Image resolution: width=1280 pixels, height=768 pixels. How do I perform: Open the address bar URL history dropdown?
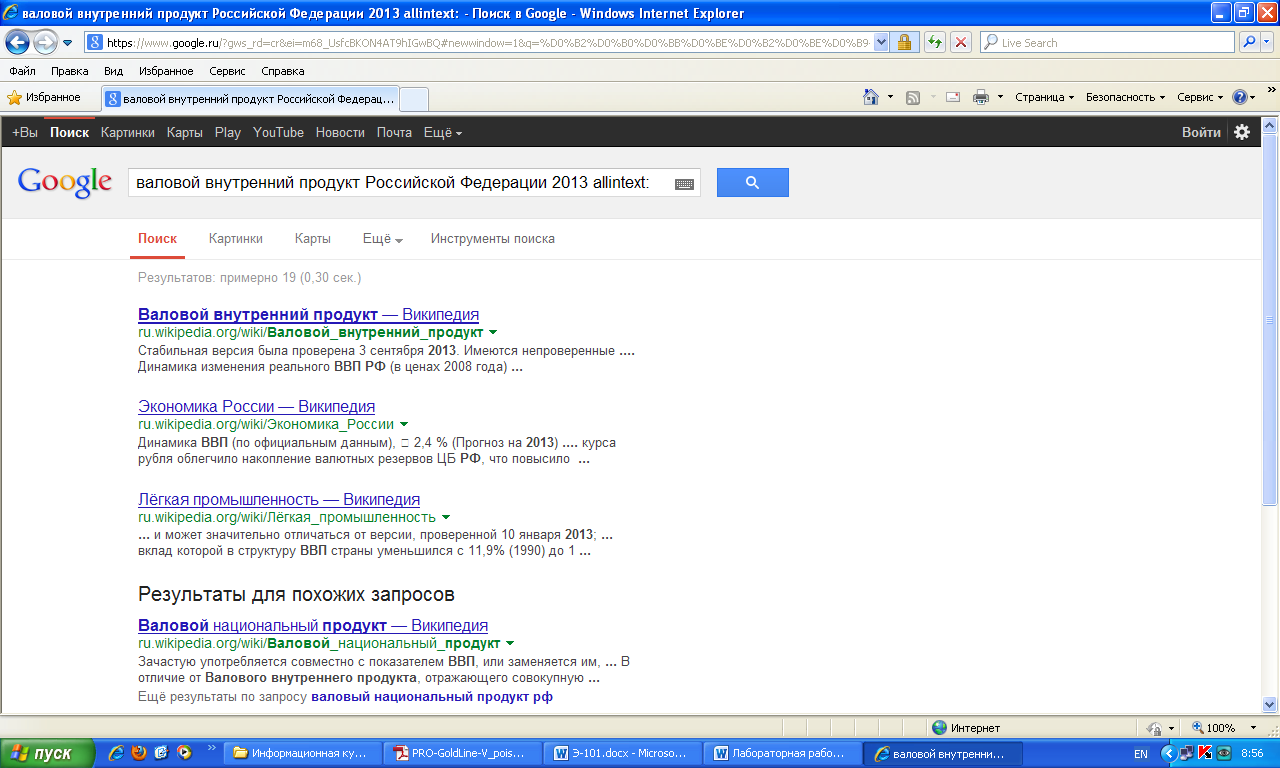click(881, 43)
